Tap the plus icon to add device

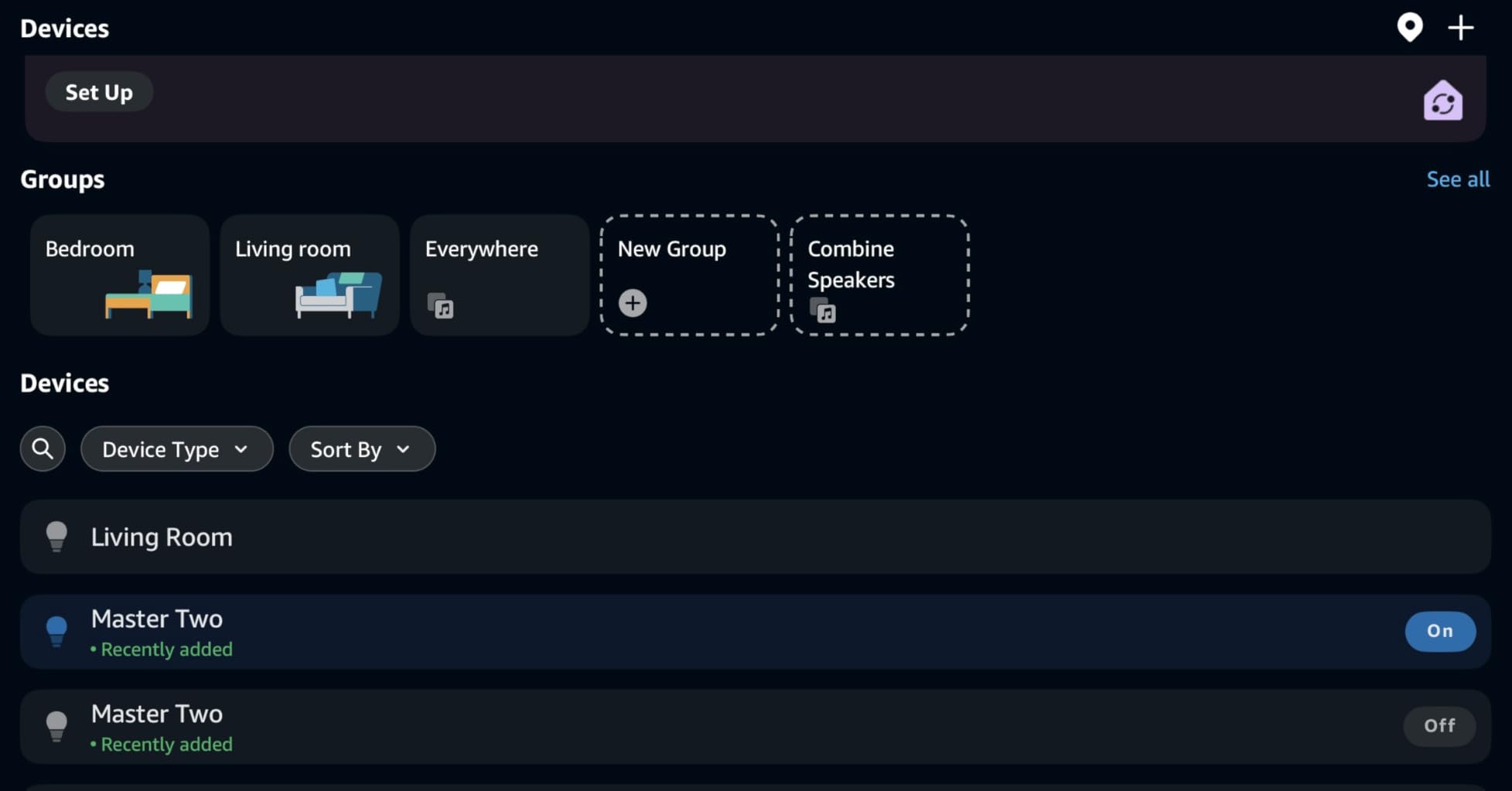point(1460,28)
